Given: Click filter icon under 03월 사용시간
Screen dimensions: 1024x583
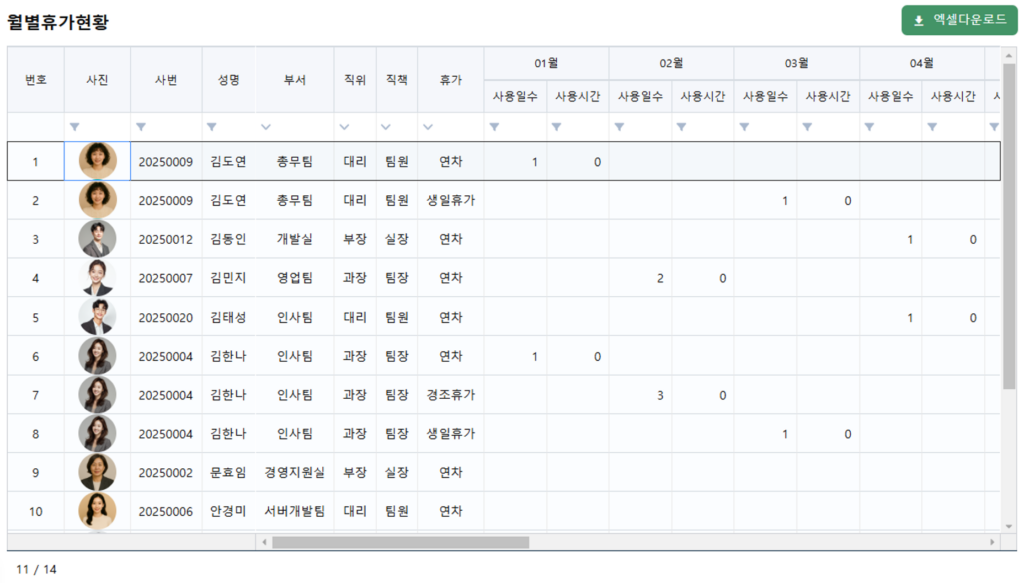Looking at the screenshot, I should click(x=806, y=127).
